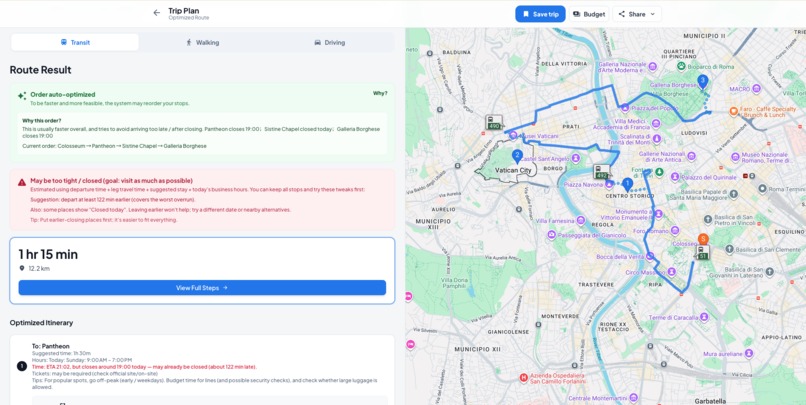This screenshot has height=405, width=806.
Task: Click the Bocca della Verità map icon
Action: click(650, 256)
